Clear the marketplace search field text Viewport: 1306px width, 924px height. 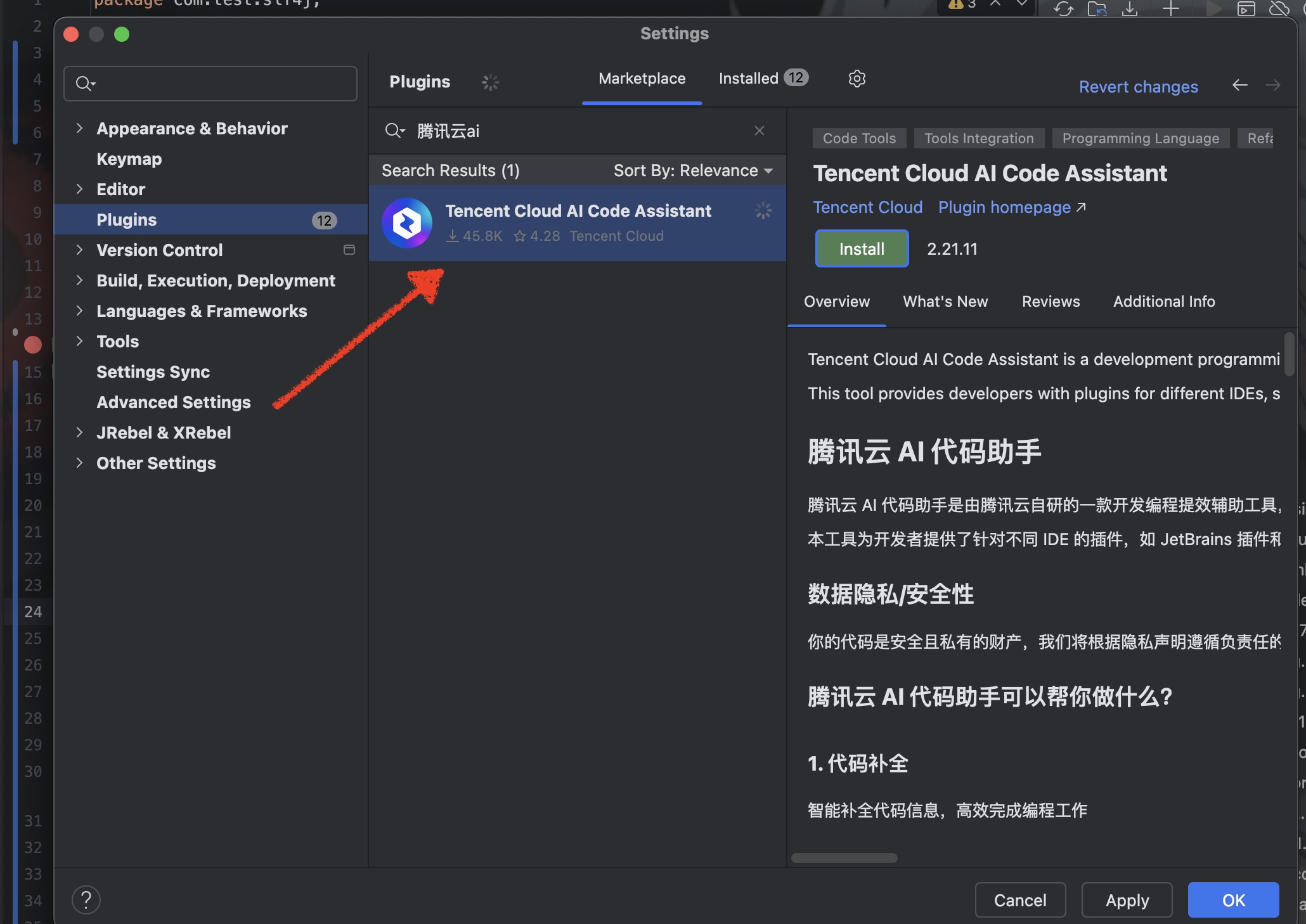pyautogui.click(x=760, y=131)
